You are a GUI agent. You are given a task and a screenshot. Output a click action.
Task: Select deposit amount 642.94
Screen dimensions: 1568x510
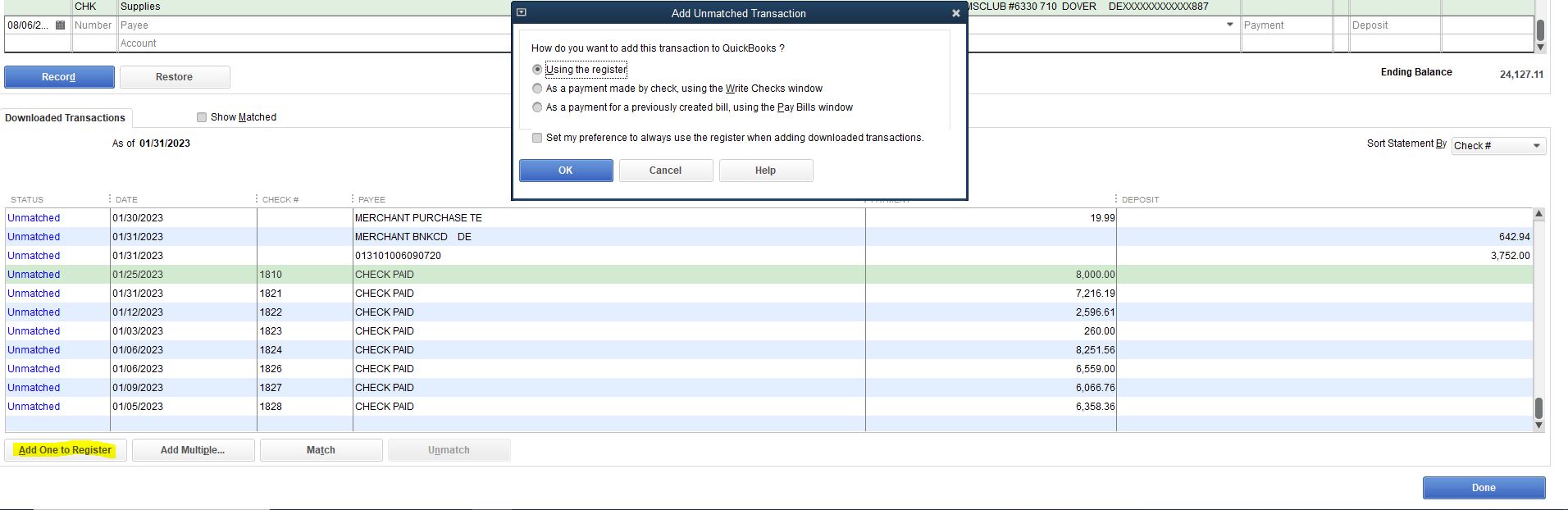[1514, 237]
